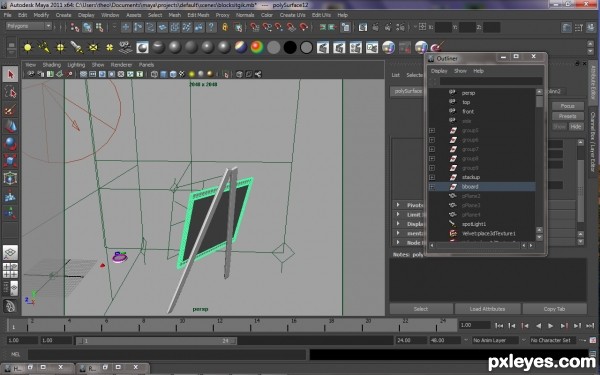Toggle wireframe display in viewport toolbar

(x=154, y=74)
